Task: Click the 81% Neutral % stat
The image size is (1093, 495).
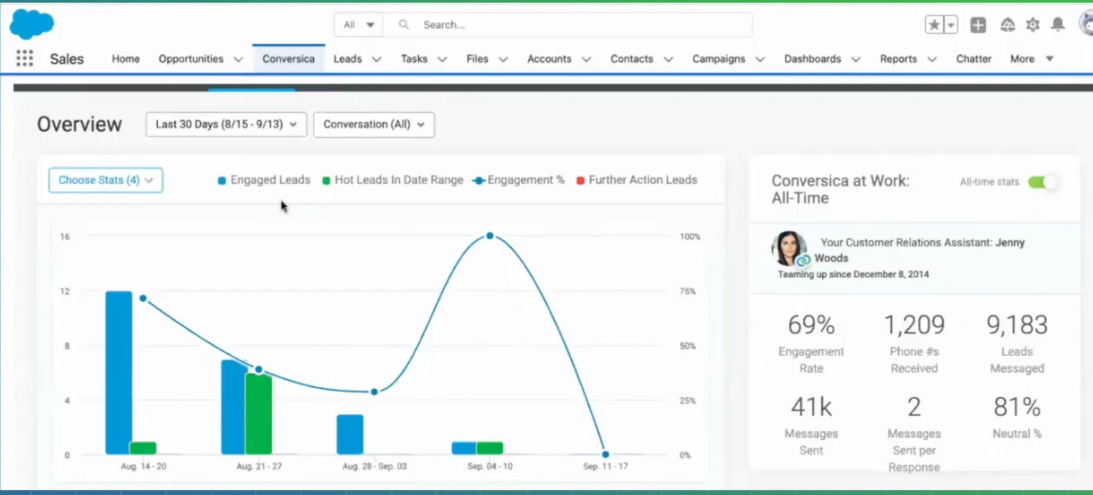Action: coord(1017,417)
